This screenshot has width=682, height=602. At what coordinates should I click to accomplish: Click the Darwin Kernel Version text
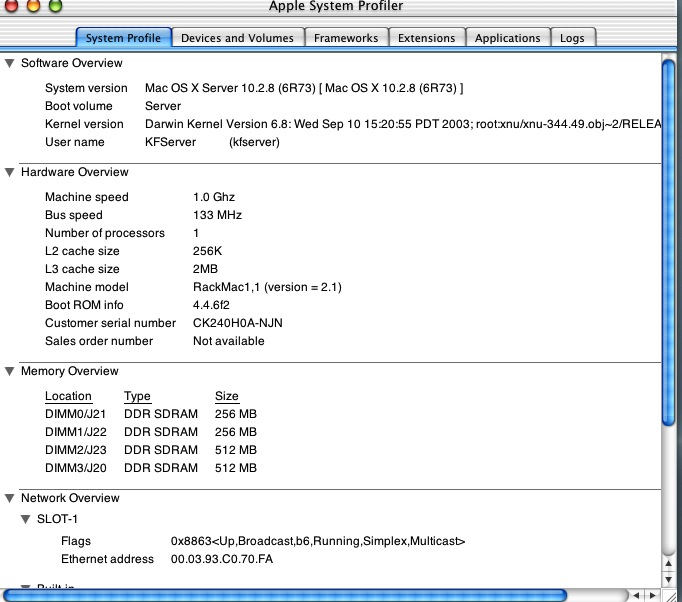(x=403, y=124)
